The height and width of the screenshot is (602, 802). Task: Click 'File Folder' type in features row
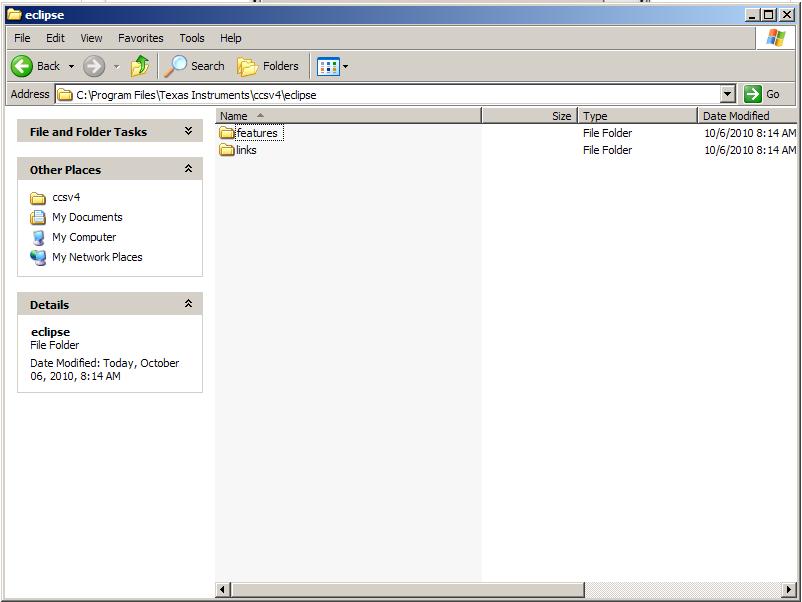pos(608,133)
